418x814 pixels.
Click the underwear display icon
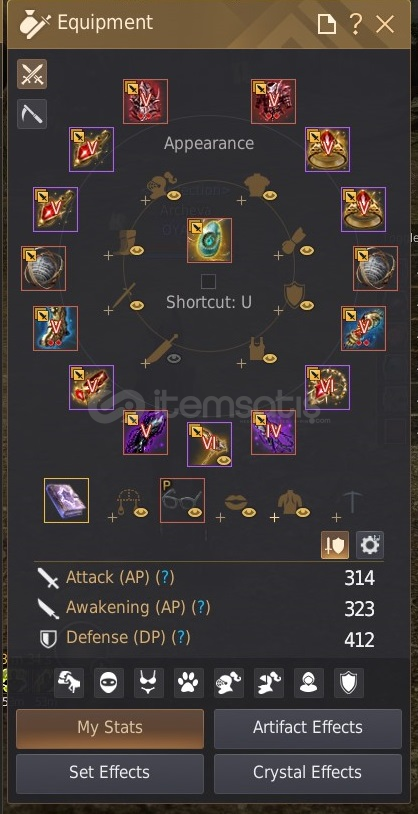(149, 683)
